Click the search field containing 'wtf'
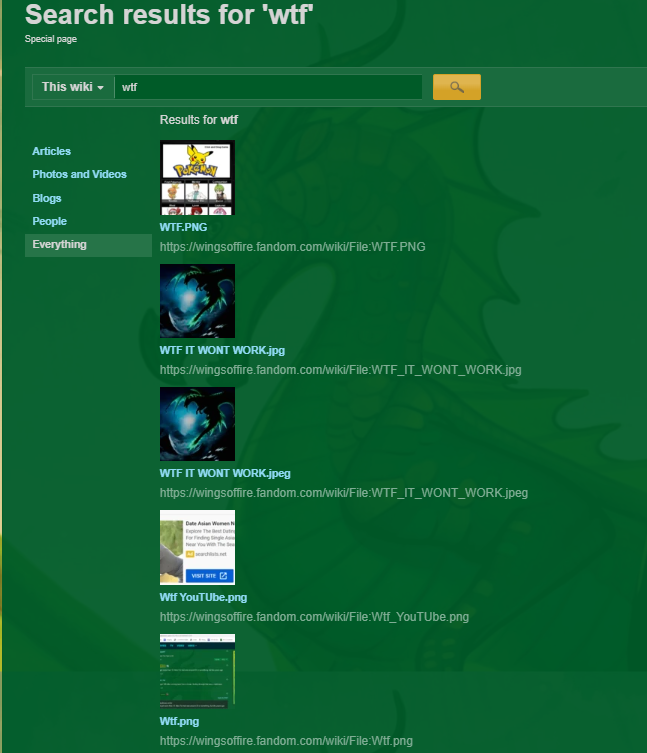 click(x=267, y=87)
